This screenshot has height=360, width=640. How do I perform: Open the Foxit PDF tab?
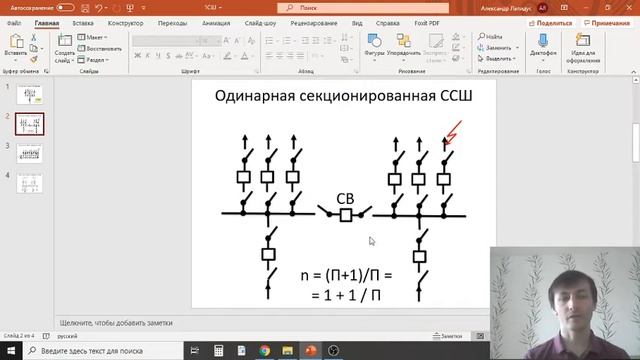[427, 23]
